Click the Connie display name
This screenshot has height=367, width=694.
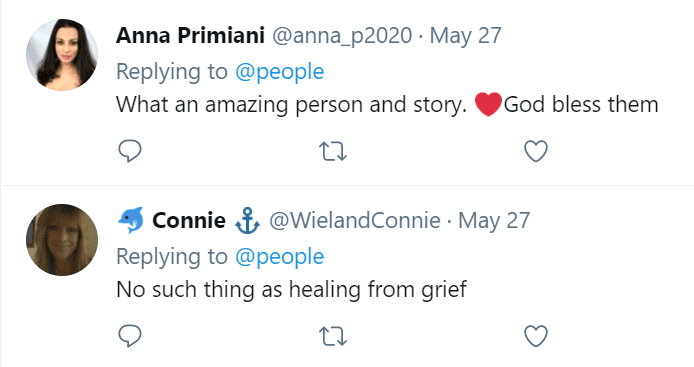coord(189,220)
